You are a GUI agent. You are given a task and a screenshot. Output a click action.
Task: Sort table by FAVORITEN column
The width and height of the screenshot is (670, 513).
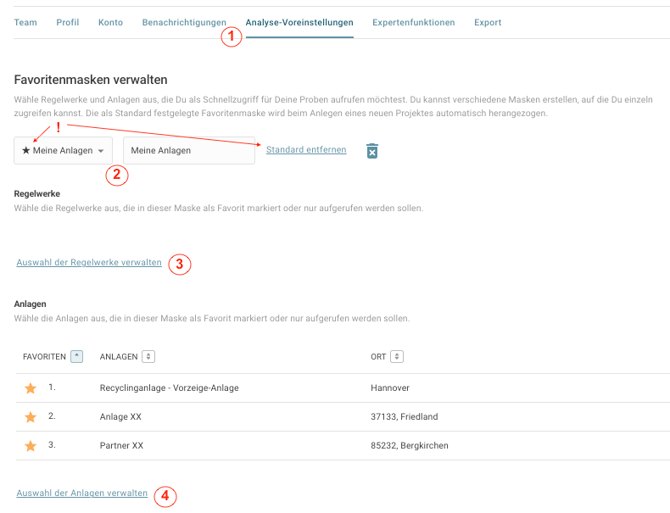click(x=76, y=356)
